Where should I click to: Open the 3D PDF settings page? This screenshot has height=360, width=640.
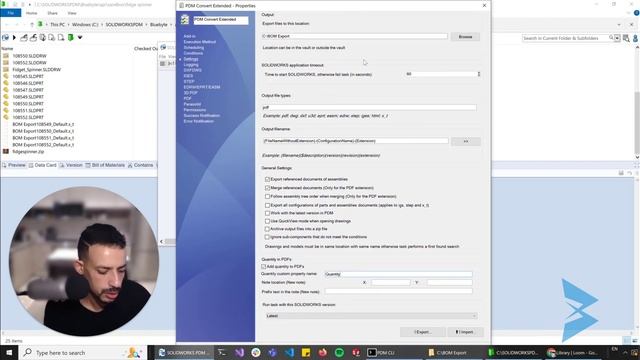pyautogui.click(x=191, y=93)
